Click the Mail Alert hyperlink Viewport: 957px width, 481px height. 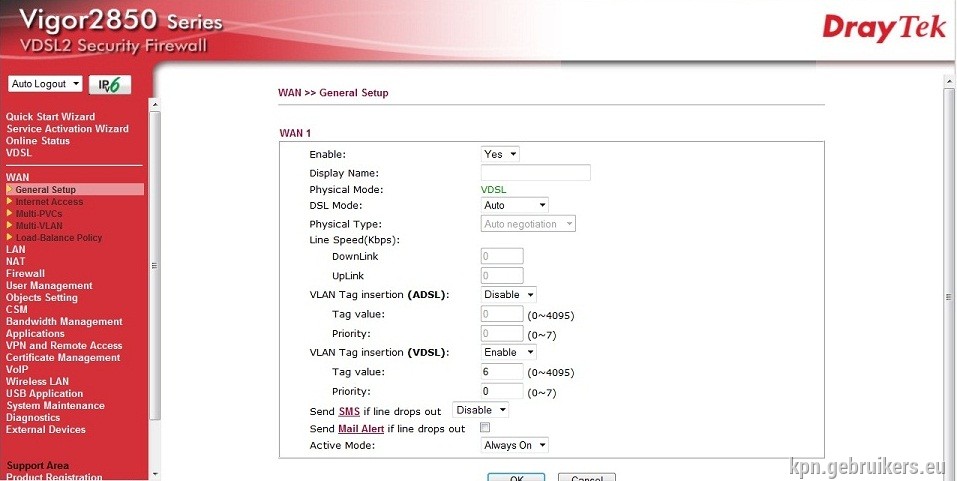pos(361,429)
